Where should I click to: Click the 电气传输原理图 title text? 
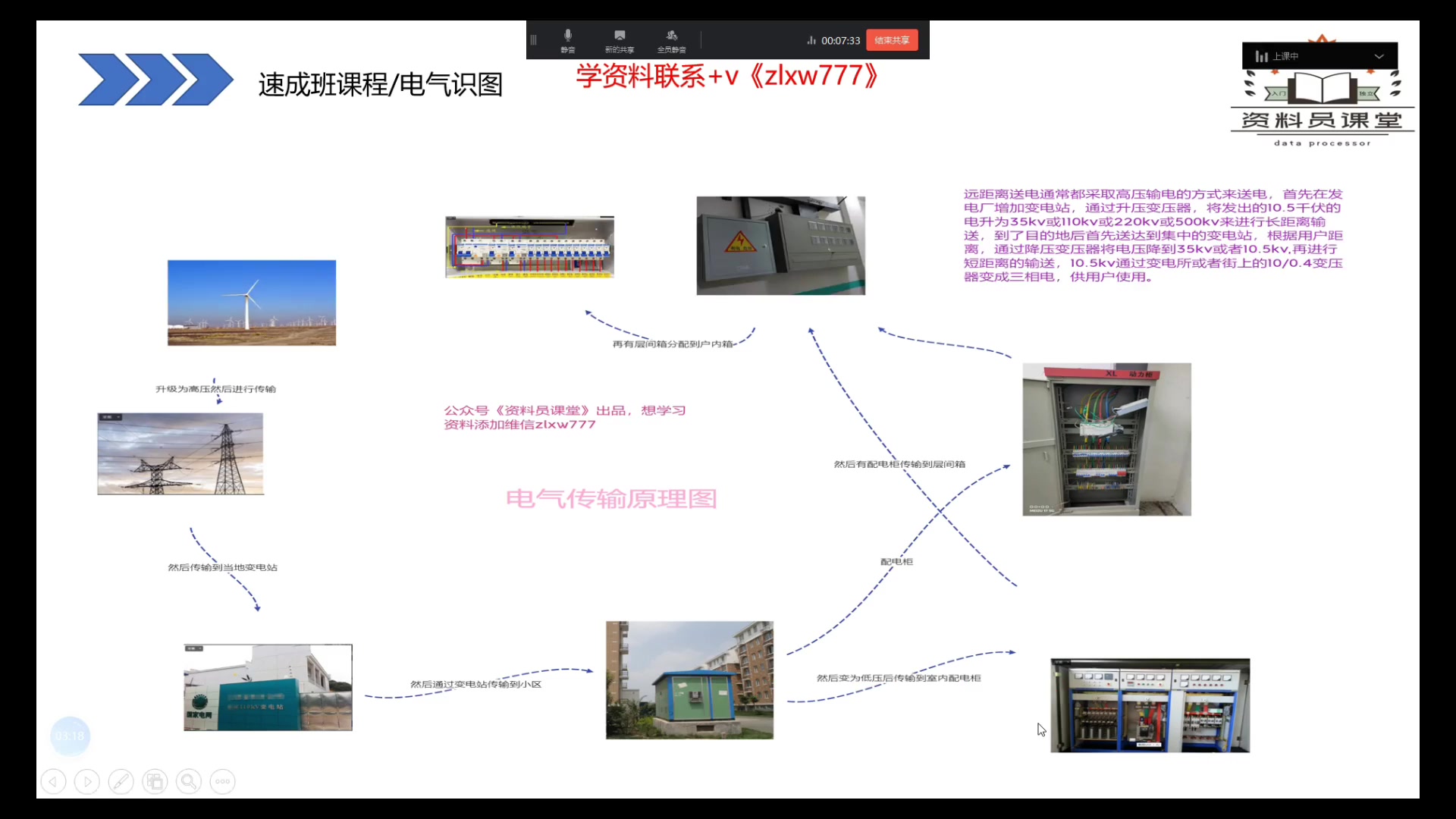(x=611, y=499)
